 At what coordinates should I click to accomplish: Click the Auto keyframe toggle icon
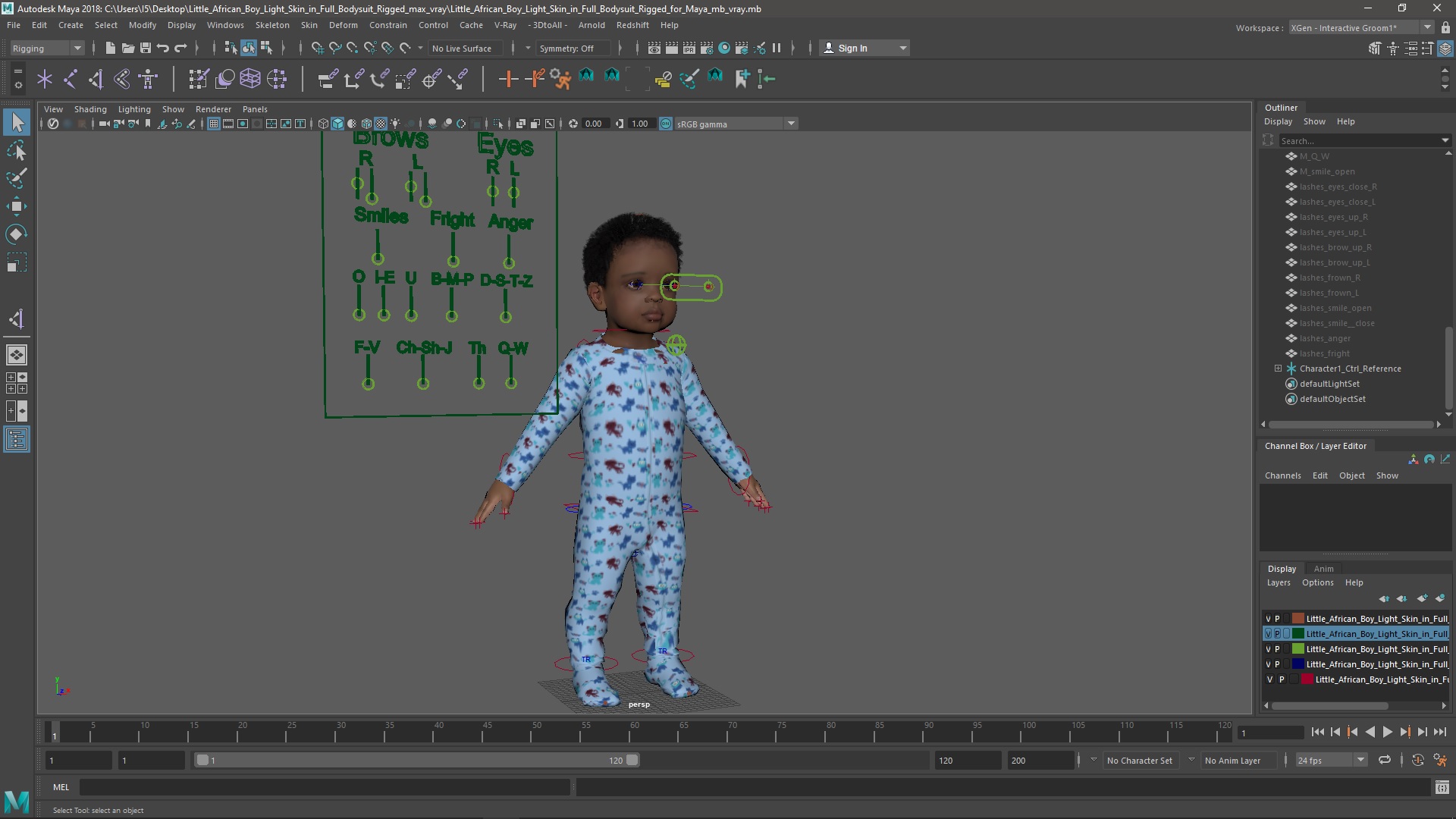click(1417, 760)
